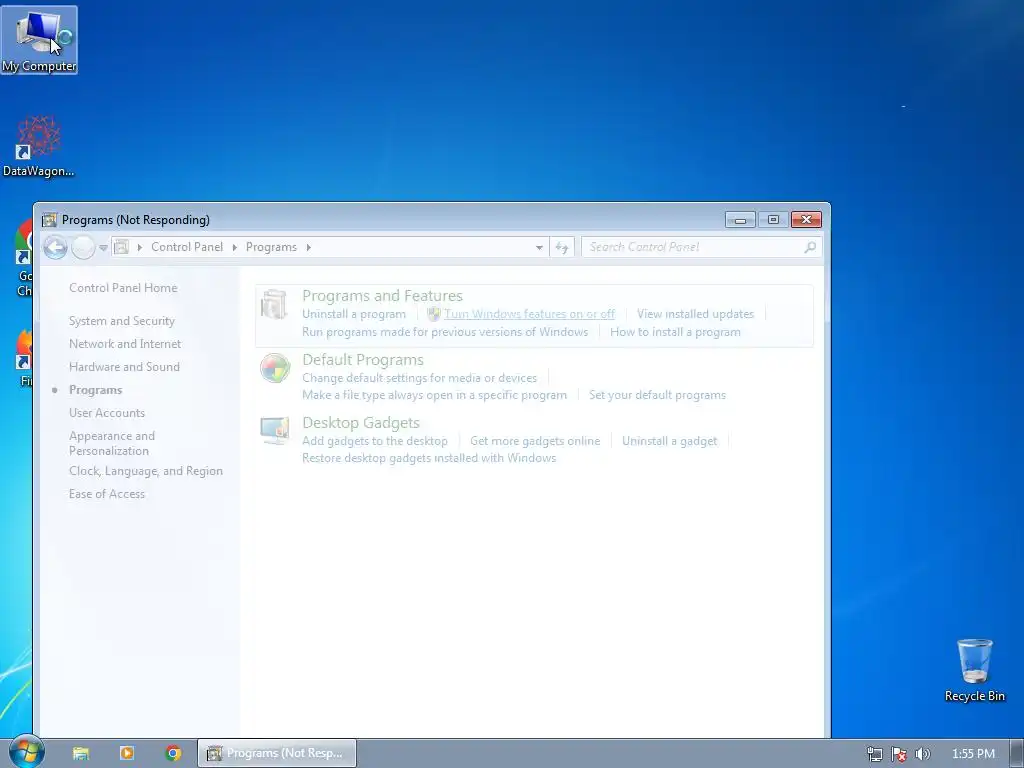Expand the arrow after Control Panel breadcrumb
This screenshot has width=1024, height=768.
click(x=234, y=247)
